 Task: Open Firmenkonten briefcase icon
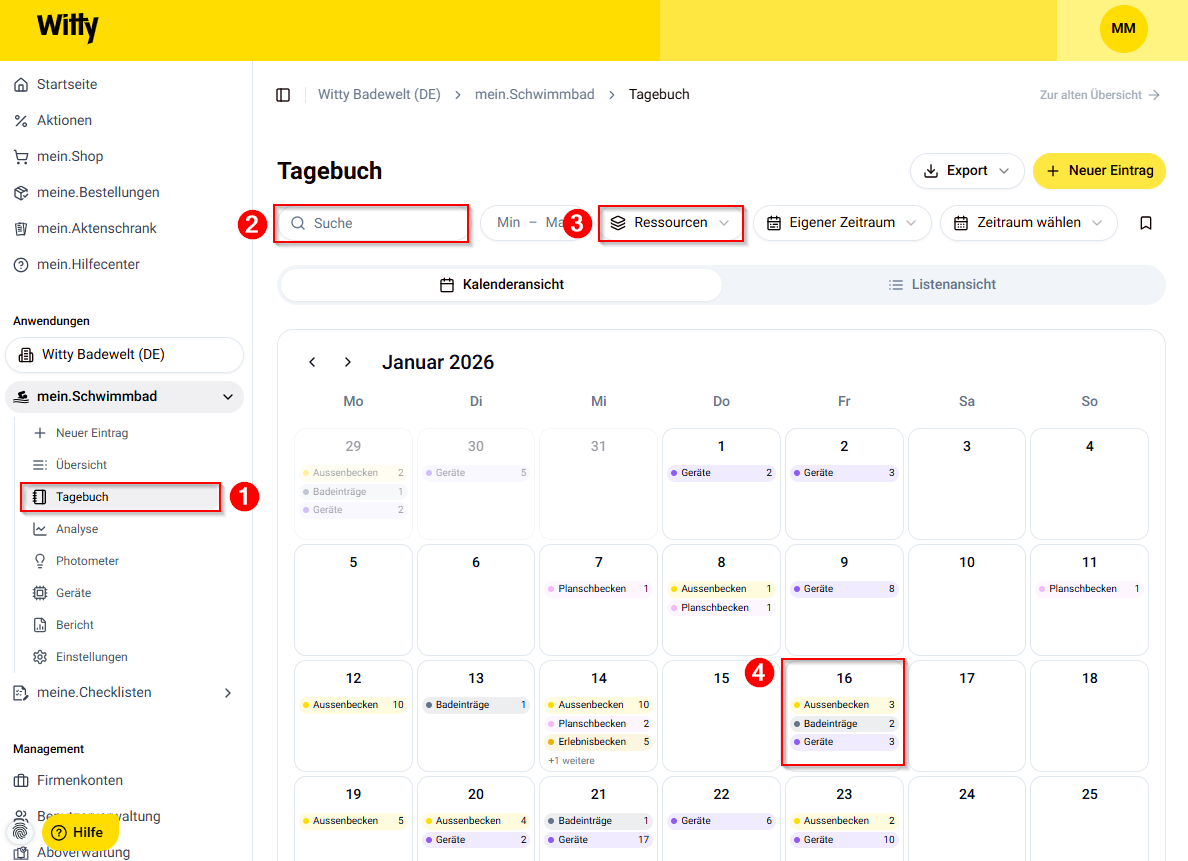(21, 781)
